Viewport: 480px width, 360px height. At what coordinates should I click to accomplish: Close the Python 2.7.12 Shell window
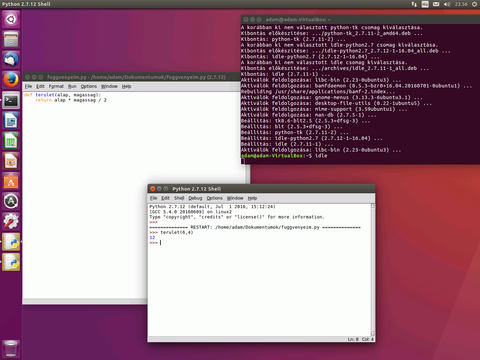153,189
